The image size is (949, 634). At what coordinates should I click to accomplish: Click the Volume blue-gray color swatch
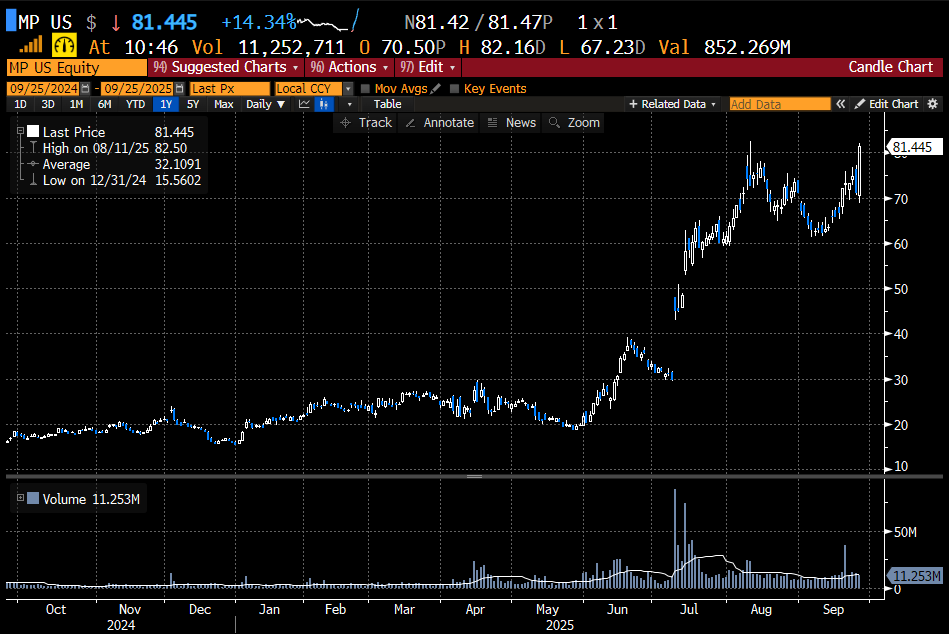click(x=33, y=498)
